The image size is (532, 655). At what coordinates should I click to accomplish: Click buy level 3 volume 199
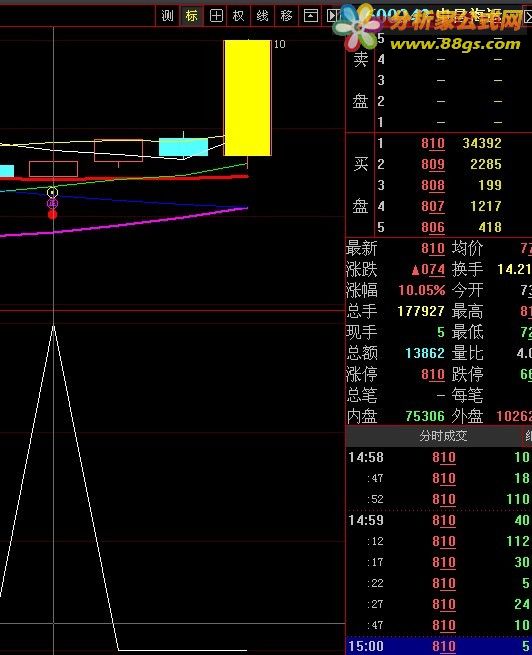(x=490, y=185)
